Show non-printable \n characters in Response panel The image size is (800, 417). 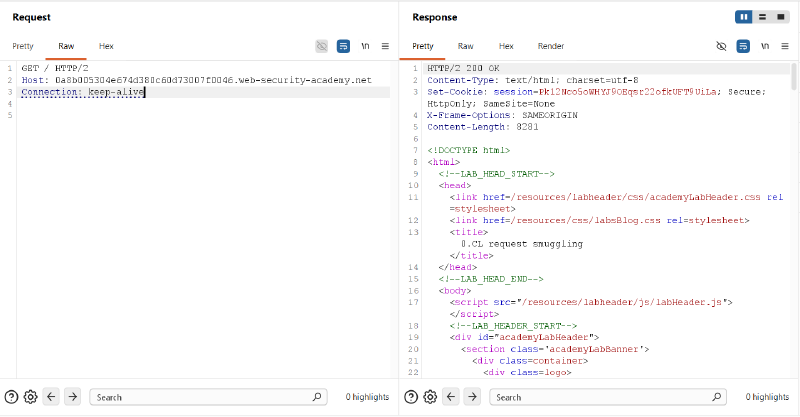765,46
